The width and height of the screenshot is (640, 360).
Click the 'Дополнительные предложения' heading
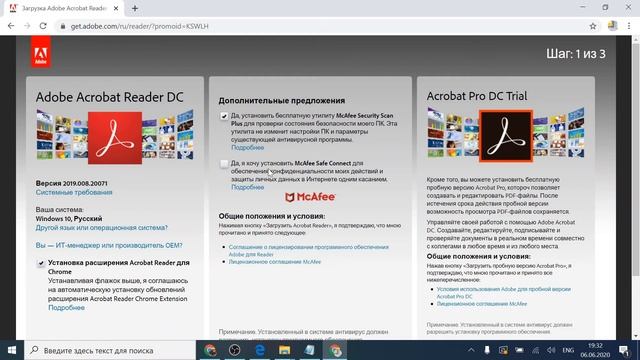(x=282, y=100)
